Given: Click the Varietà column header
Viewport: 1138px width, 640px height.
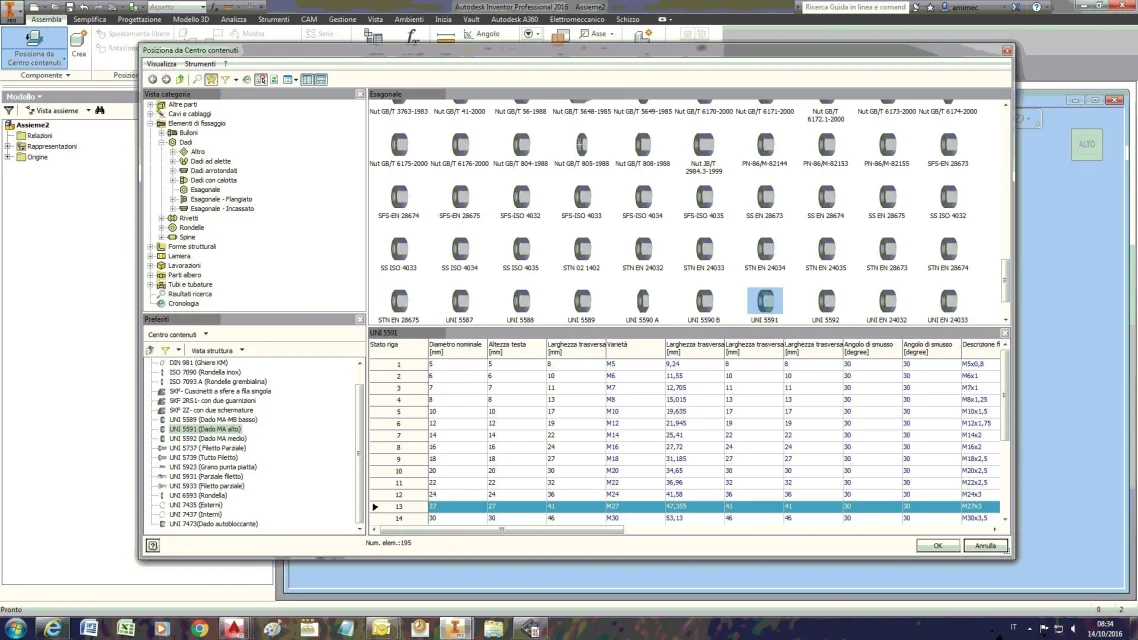Looking at the screenshot, I should [x=635, y=348].
